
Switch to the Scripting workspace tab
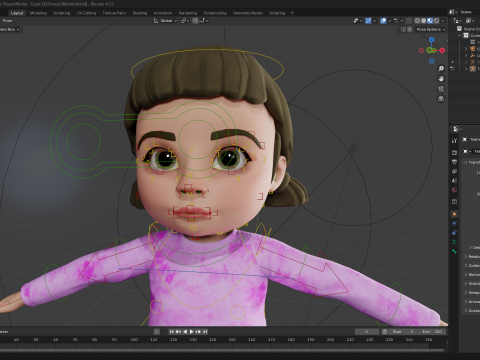point(277,13)
